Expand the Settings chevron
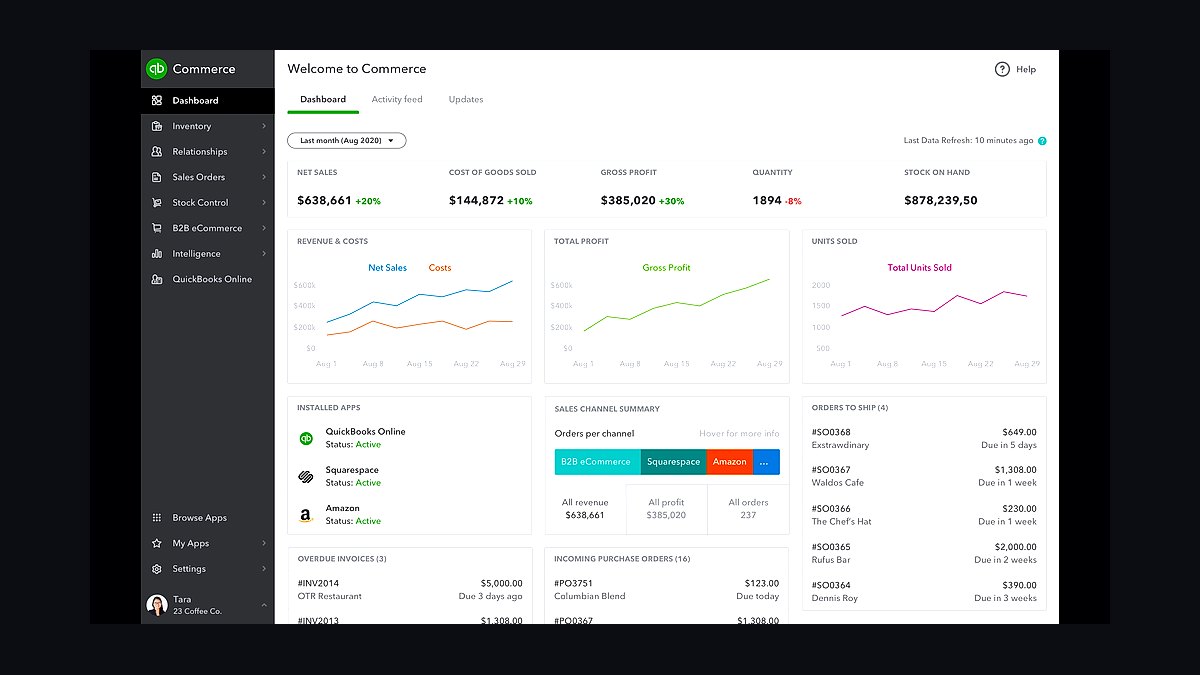 point(264,569)
